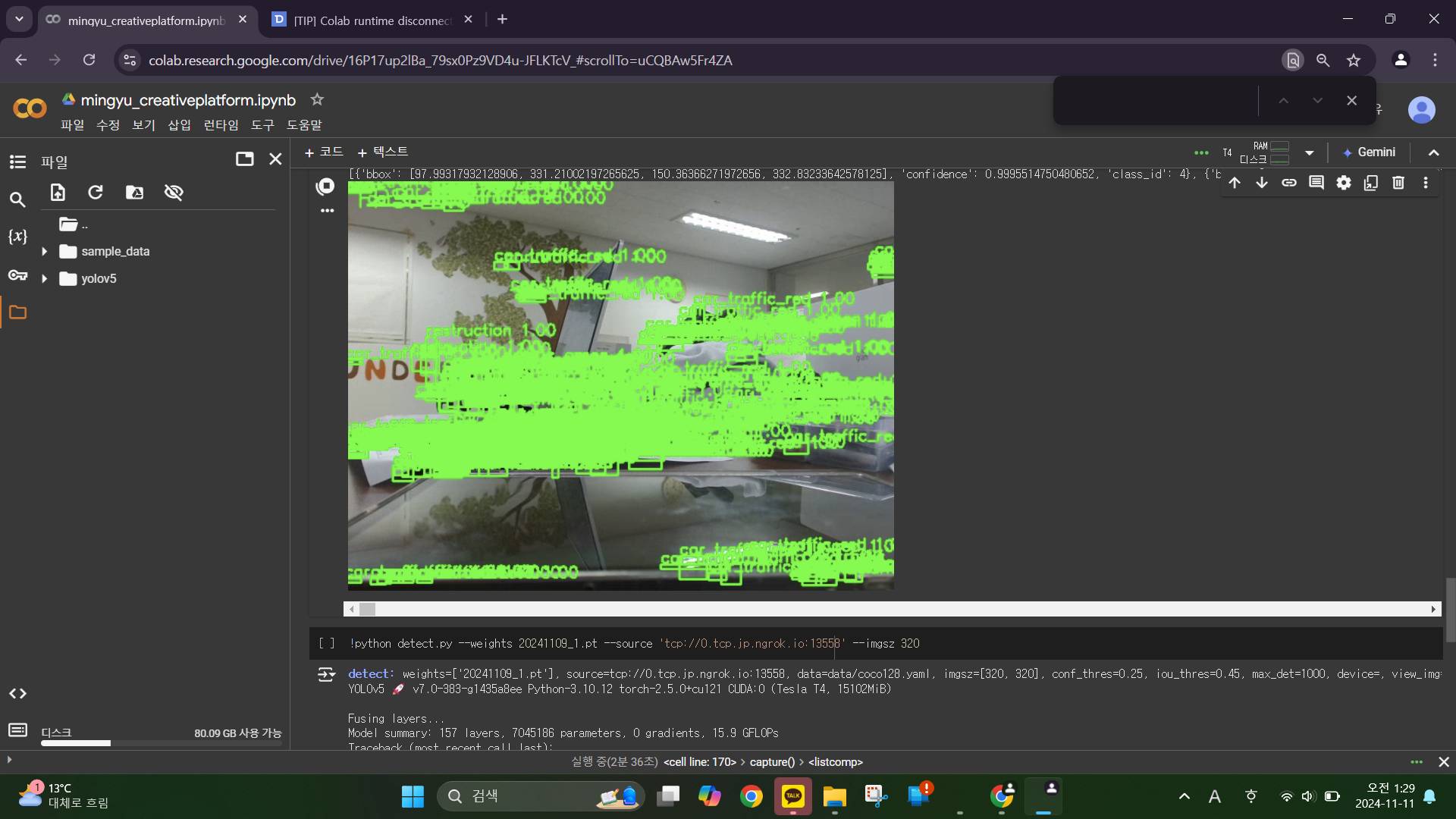Add a comment to the cell
Screen dimensions: 1456x819
(x=1316, y=183)
